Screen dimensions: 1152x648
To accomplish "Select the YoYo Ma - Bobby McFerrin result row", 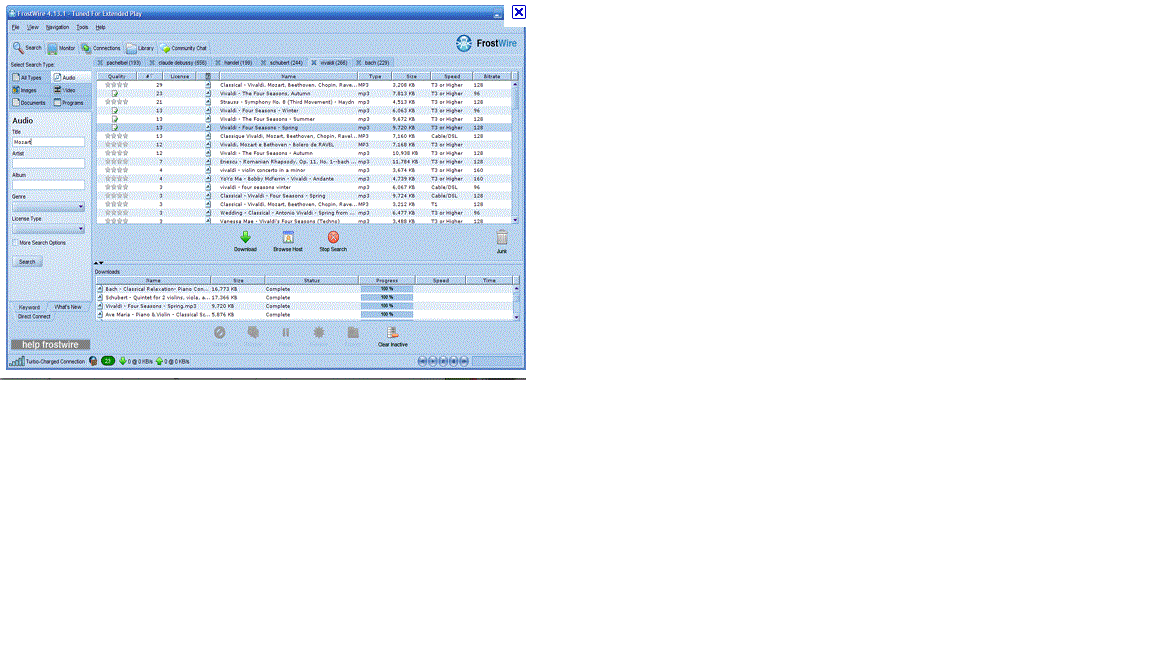I will tap(305, 179).
